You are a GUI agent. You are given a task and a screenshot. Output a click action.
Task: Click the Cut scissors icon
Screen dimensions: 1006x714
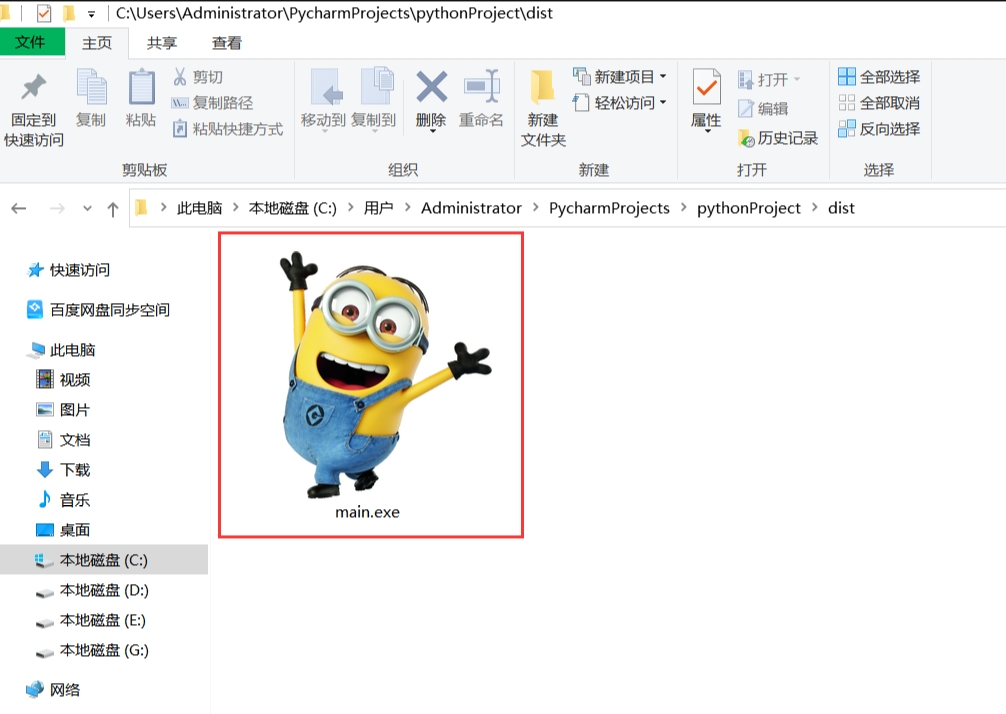coord(180,77)
